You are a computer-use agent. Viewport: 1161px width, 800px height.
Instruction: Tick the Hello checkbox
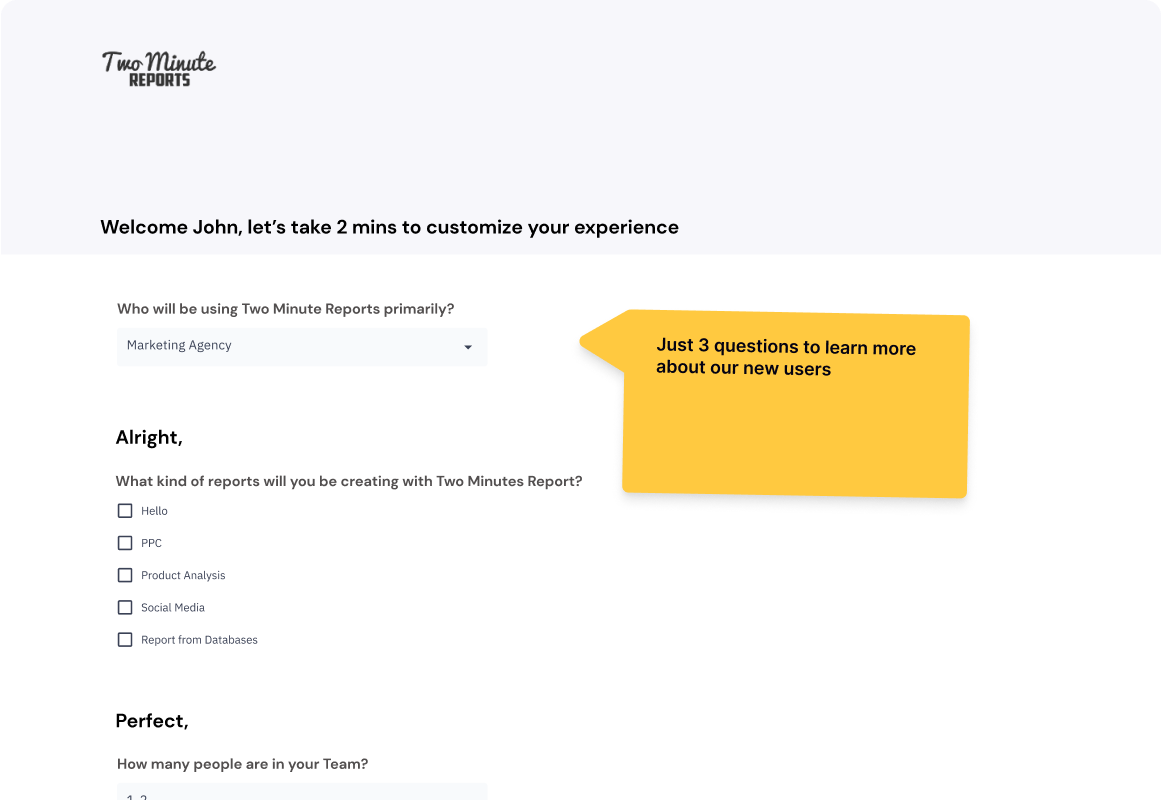pos(125,511)
